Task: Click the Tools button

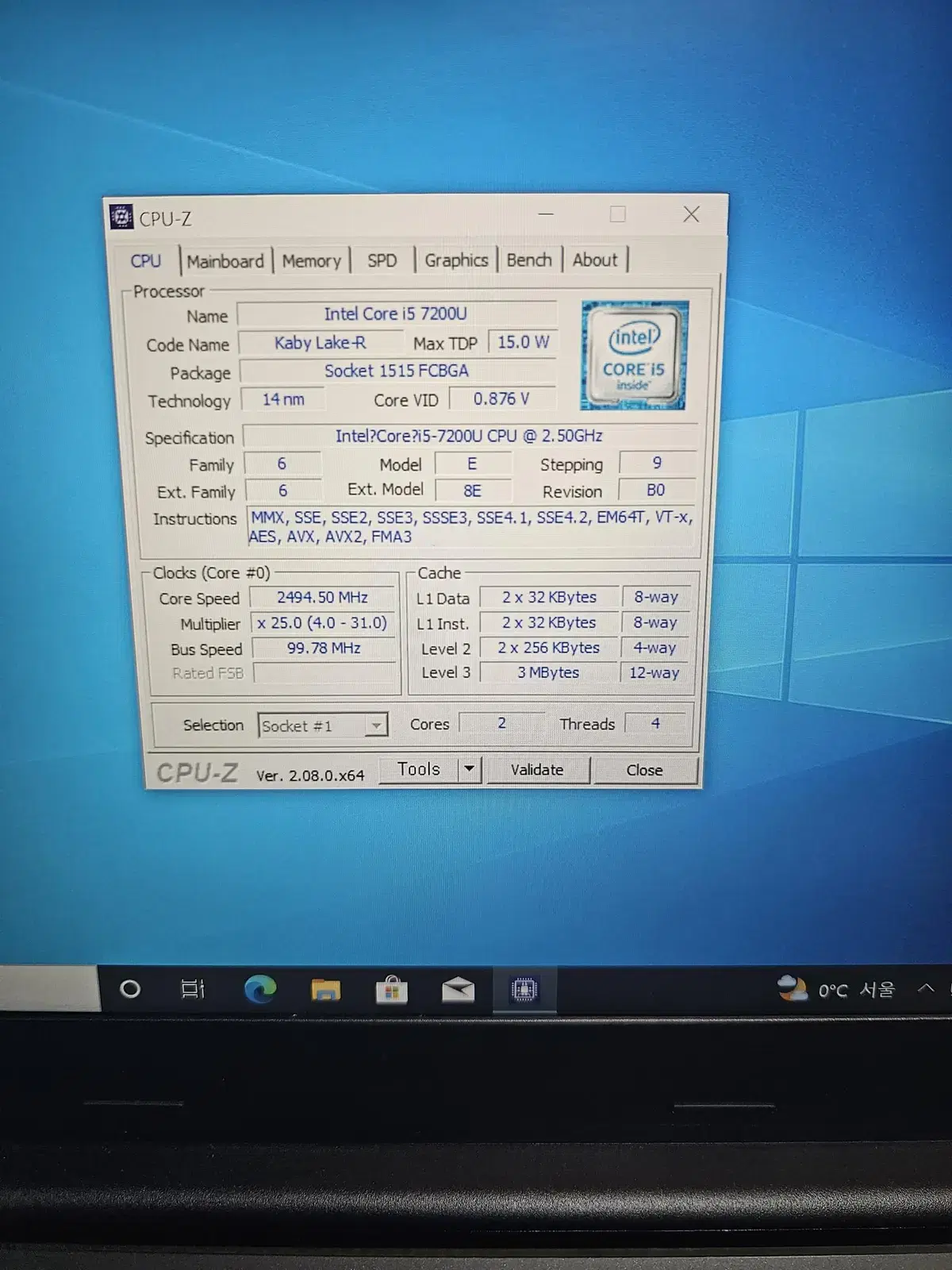Action: pos(419,769)
